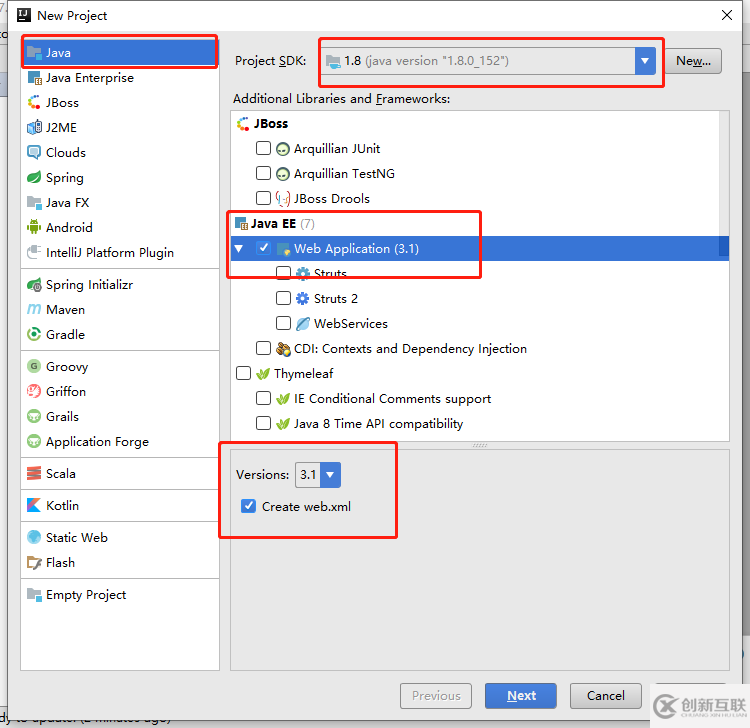Select the Spring leaf icon

34,177
